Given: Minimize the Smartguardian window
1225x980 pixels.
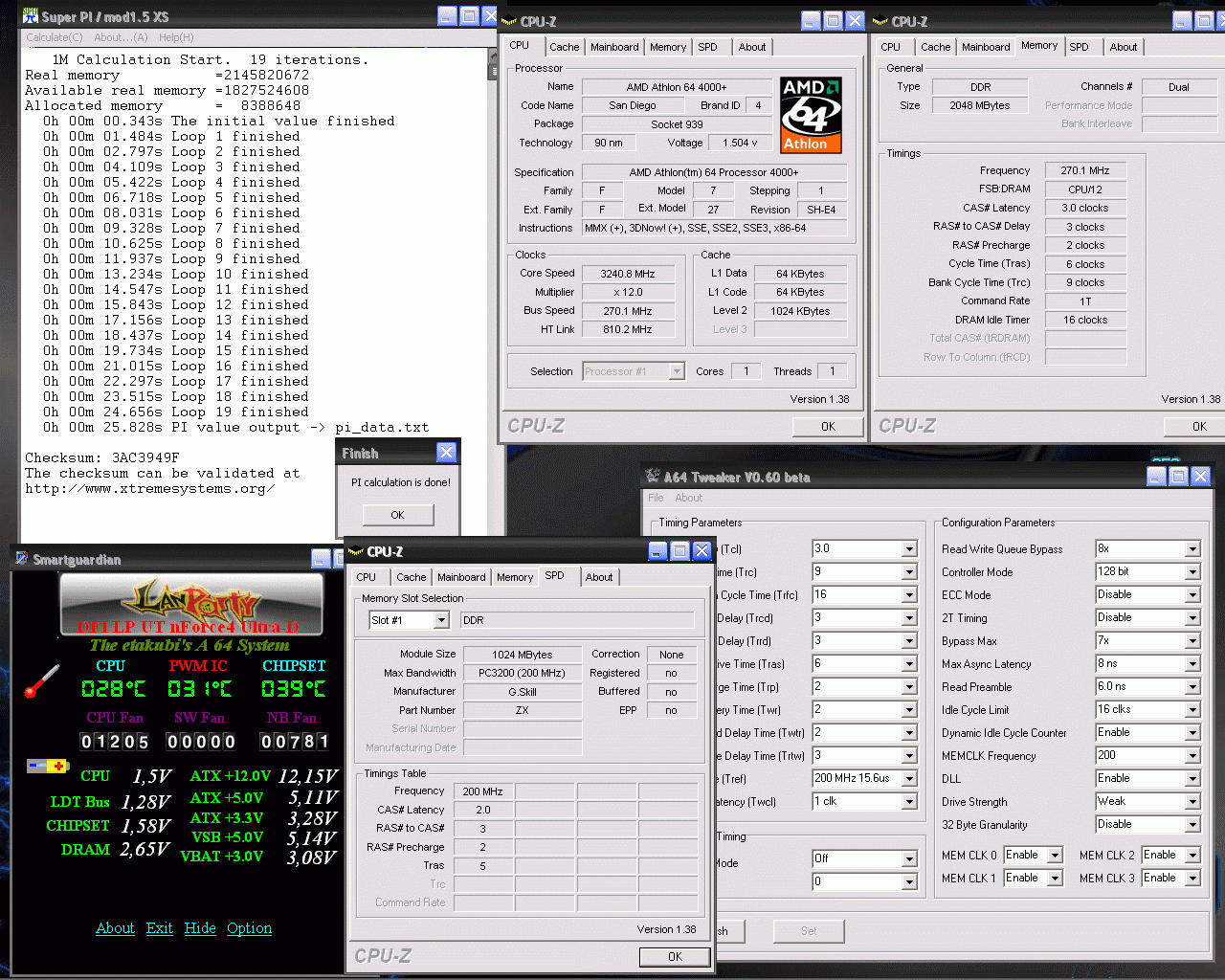Looking at the screenshot, I should click(x=321, y=559).
